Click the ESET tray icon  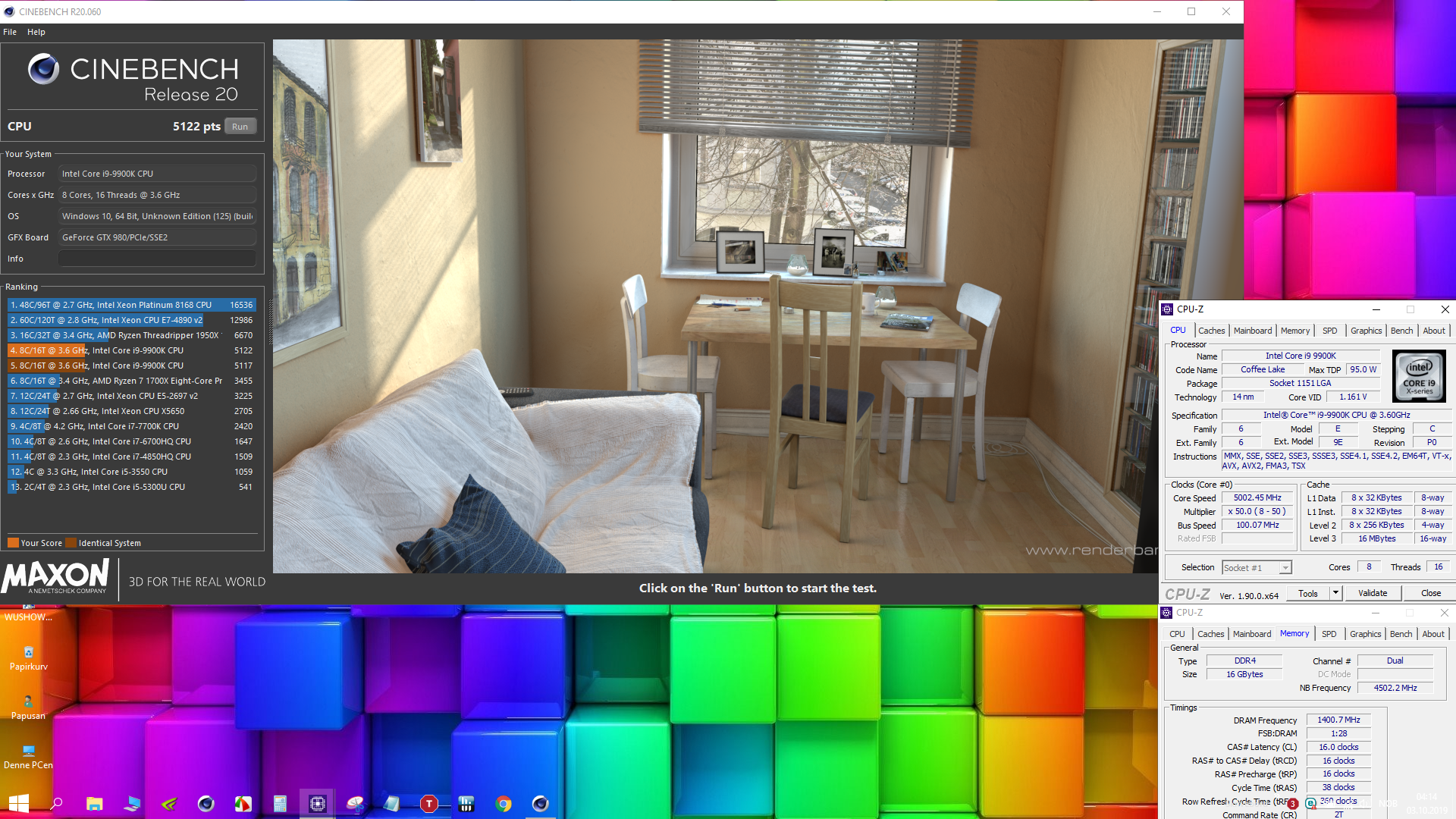pyautogui.click(x=1310, y=803)
